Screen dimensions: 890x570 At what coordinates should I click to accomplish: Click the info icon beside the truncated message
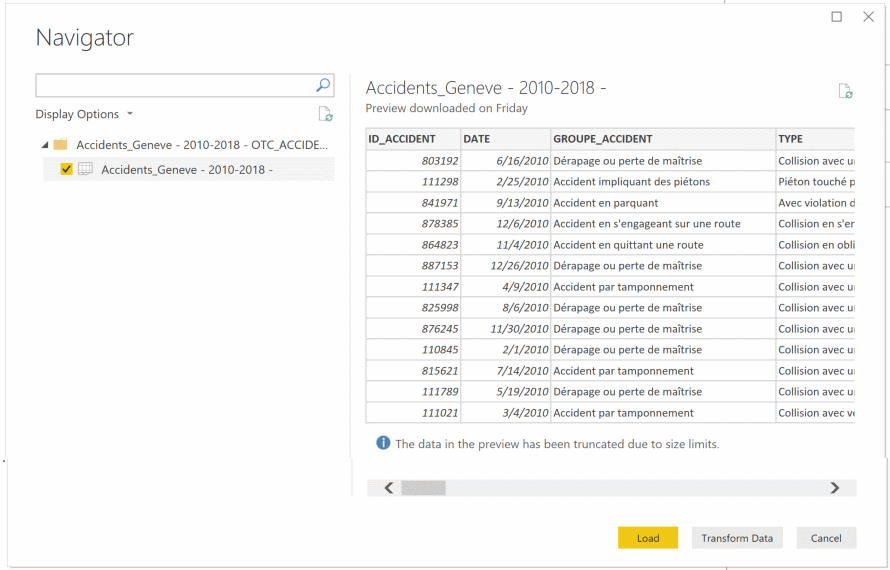pos(383,443)
